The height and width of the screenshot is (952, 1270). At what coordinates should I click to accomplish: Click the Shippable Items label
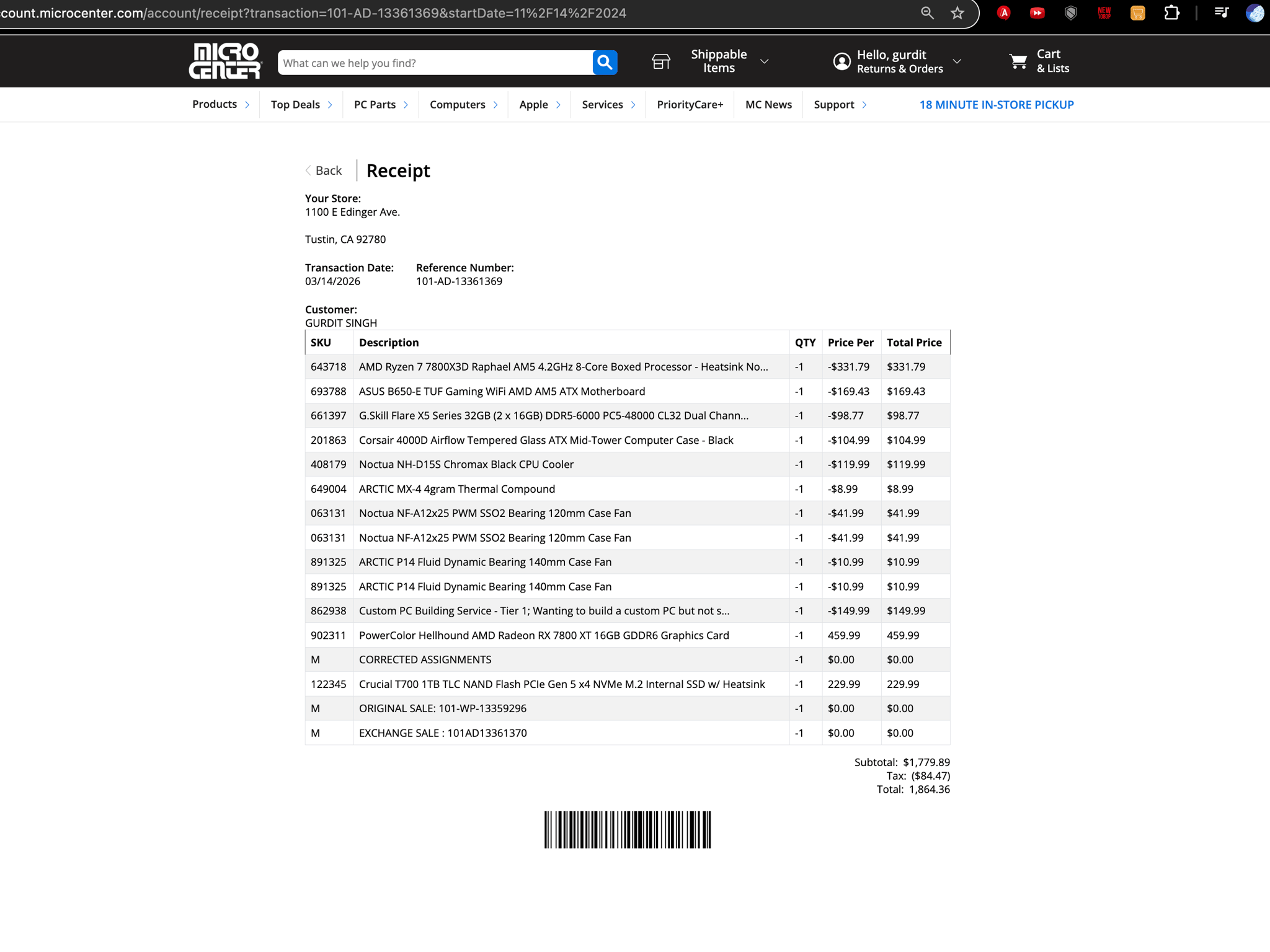point(719,61)
